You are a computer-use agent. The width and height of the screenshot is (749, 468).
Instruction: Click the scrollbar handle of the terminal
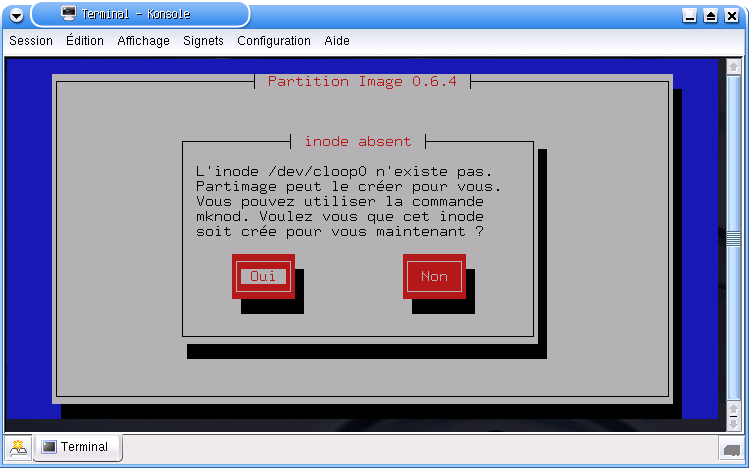(x=733, y=239)
